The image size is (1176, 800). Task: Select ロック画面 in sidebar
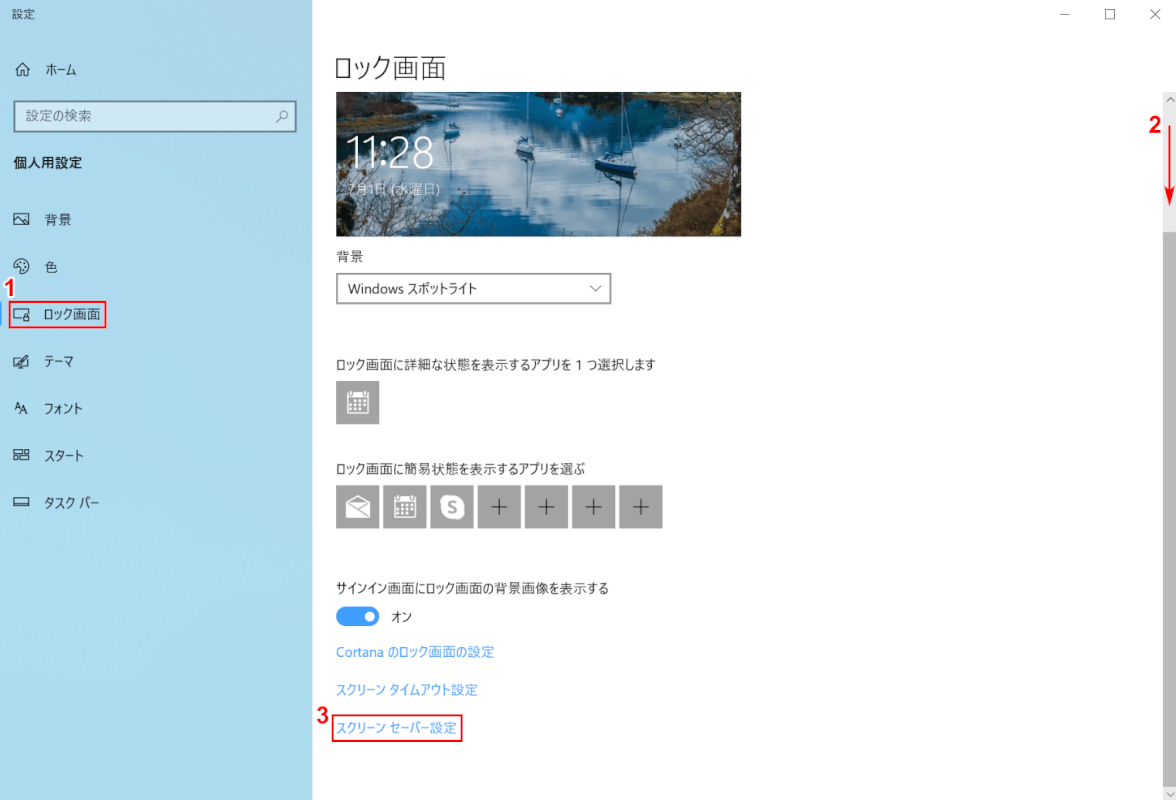click(x=70, y=315)
